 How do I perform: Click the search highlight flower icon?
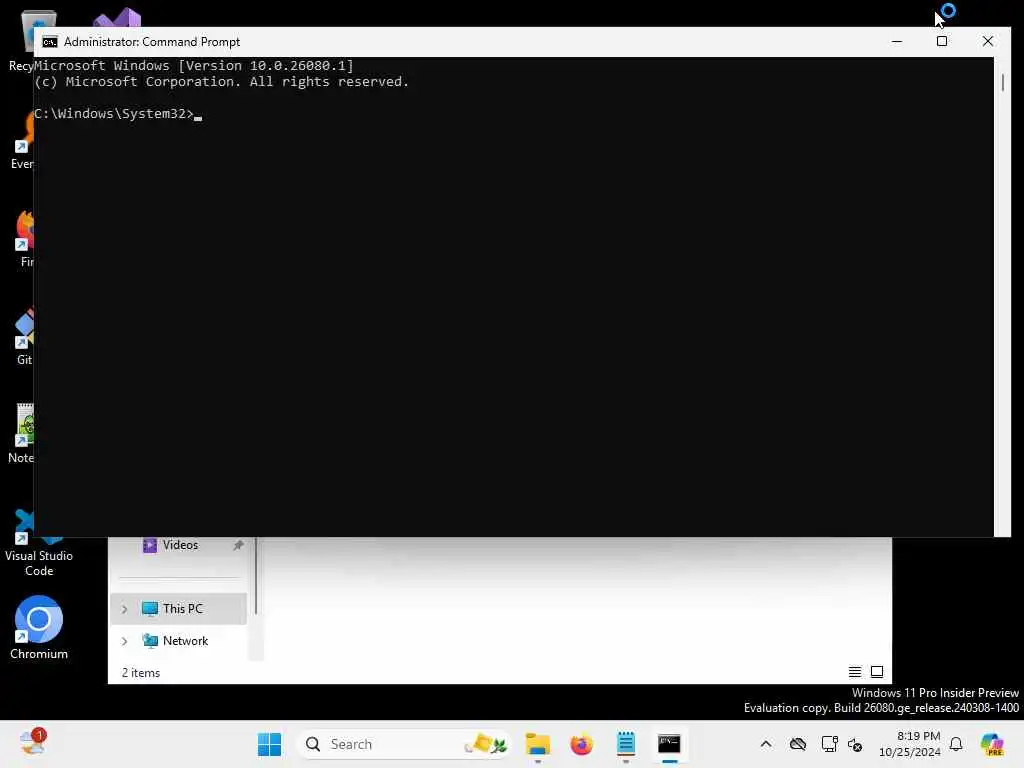click(486, 744)
